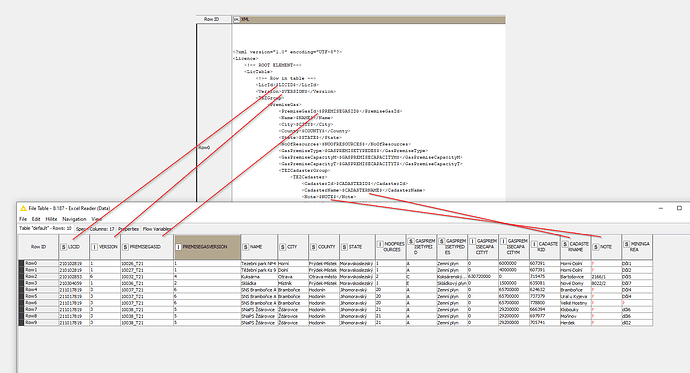Select Row5 ID in the File Table
The height and width of the screenshot is (373, 690).
[40, 296]
